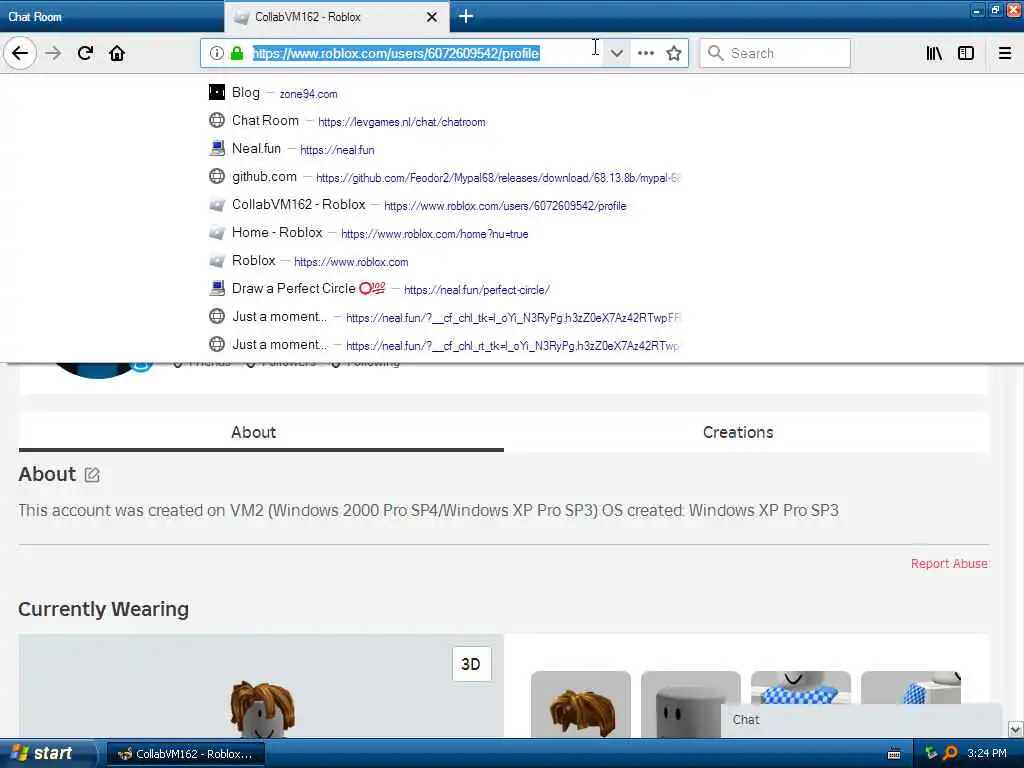Show site information icon in address bar
This screenshot has height=768, width=1024.
click(x=217, y=53)
